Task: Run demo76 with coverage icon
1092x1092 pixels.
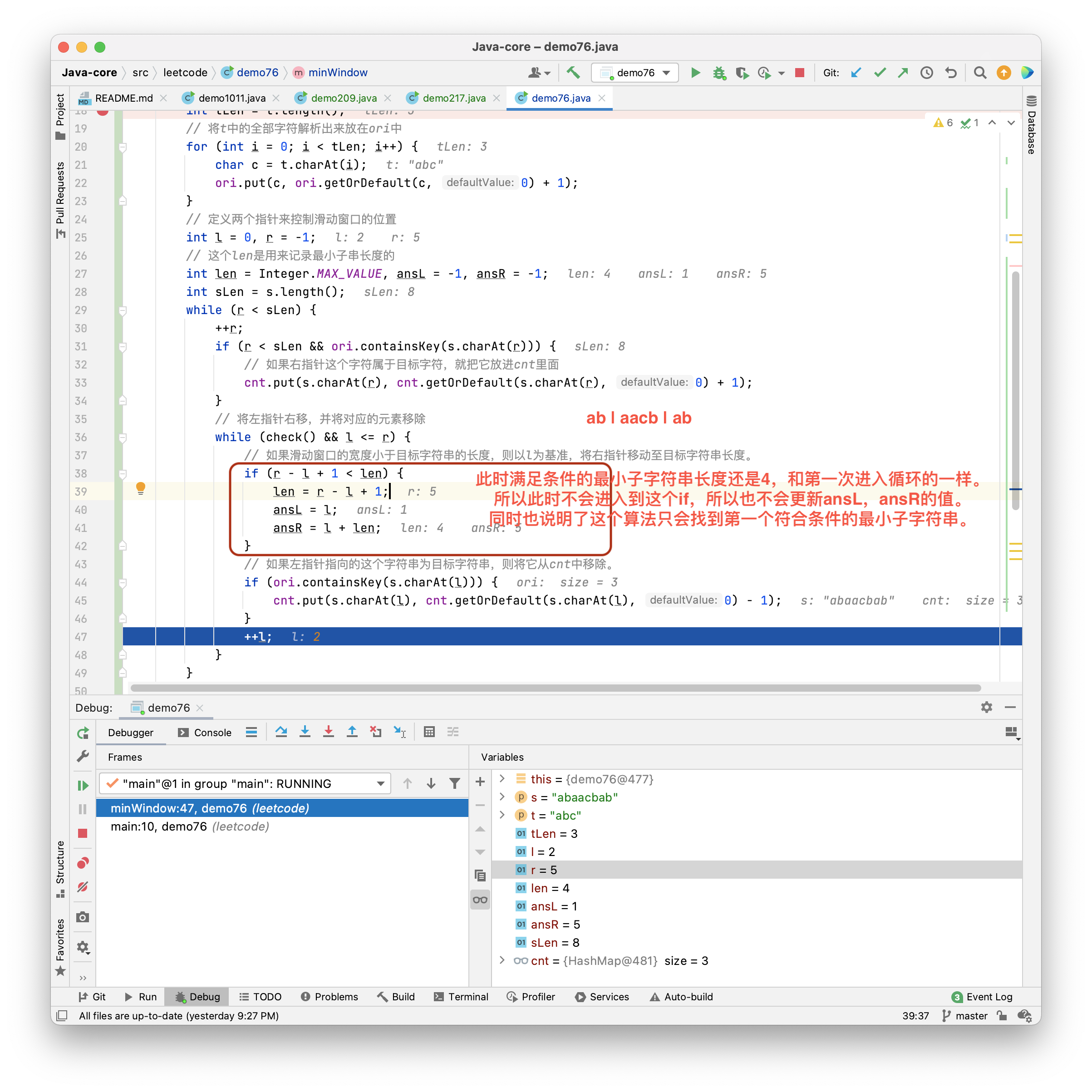Action: (x=742, y=72)
